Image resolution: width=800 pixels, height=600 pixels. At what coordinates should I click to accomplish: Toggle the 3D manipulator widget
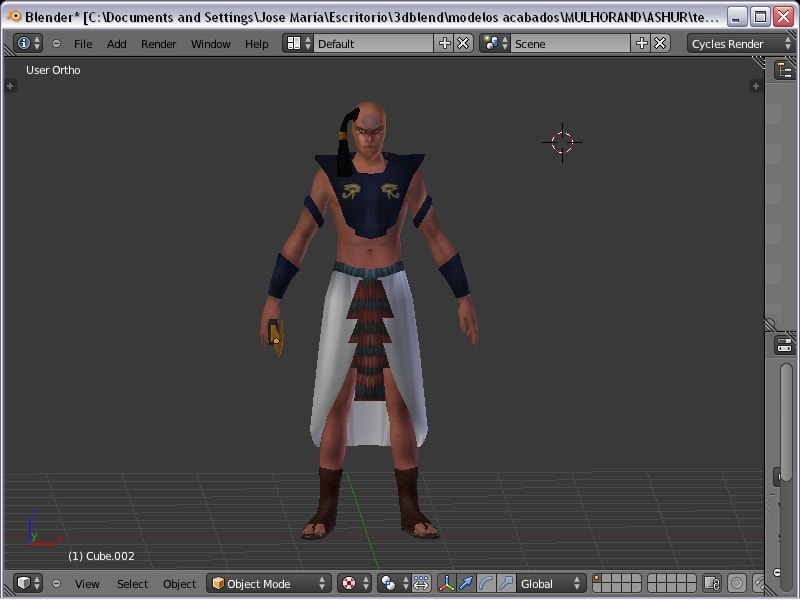coord(446,583)
